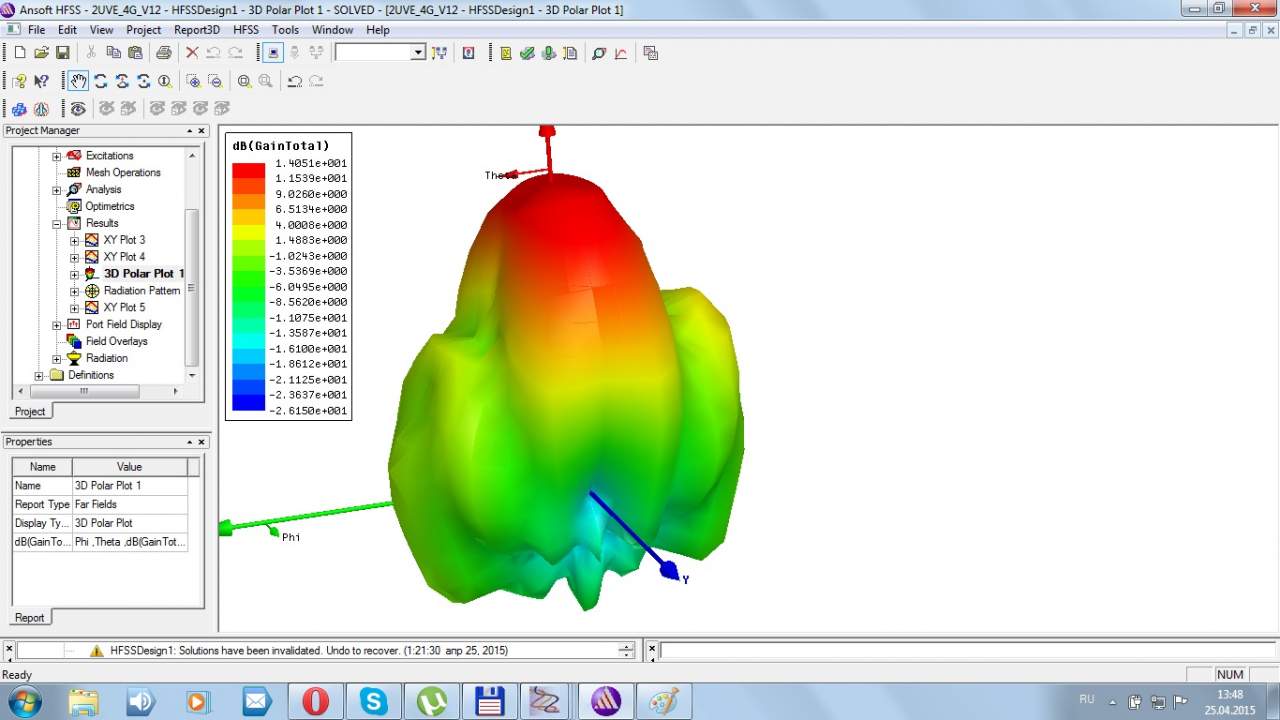Expand the Definitions folder node
This screenshot has height=720, width=1280.
click(40, 376)
